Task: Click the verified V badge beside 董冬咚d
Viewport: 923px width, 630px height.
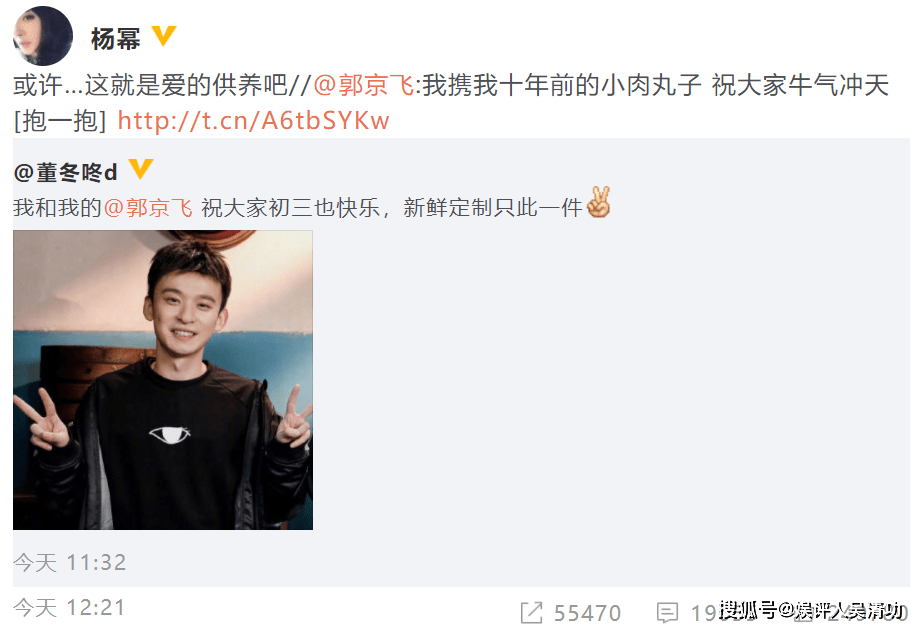Action: (141, 169)
